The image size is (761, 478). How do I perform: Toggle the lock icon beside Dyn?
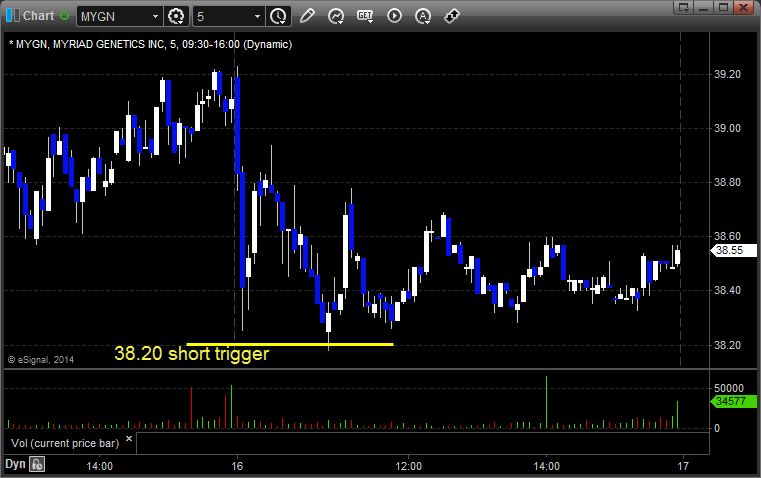tap(37, 464)
